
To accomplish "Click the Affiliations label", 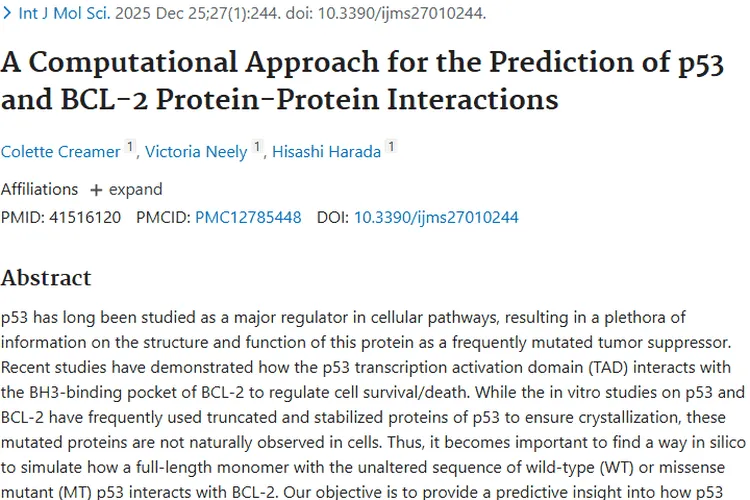I will 39,190.
